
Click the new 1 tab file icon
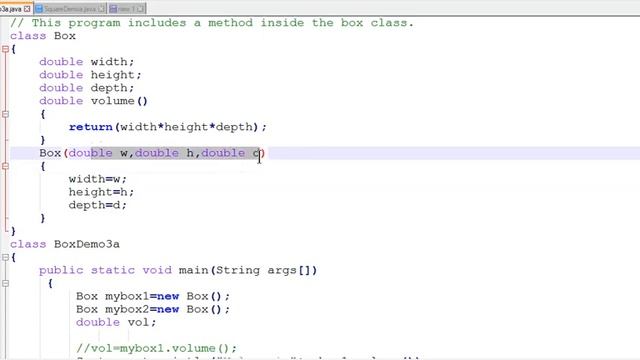click(x=113, y=9)
